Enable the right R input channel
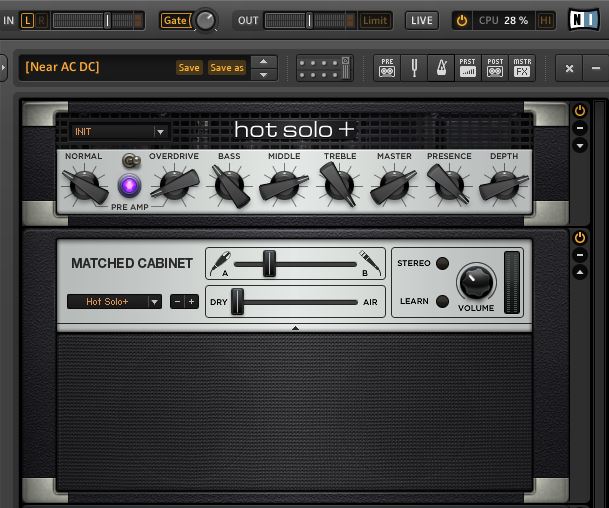Image resolution: width=609 pixels, height=508 pixels. pyautogui.click(x=42, y=21)
